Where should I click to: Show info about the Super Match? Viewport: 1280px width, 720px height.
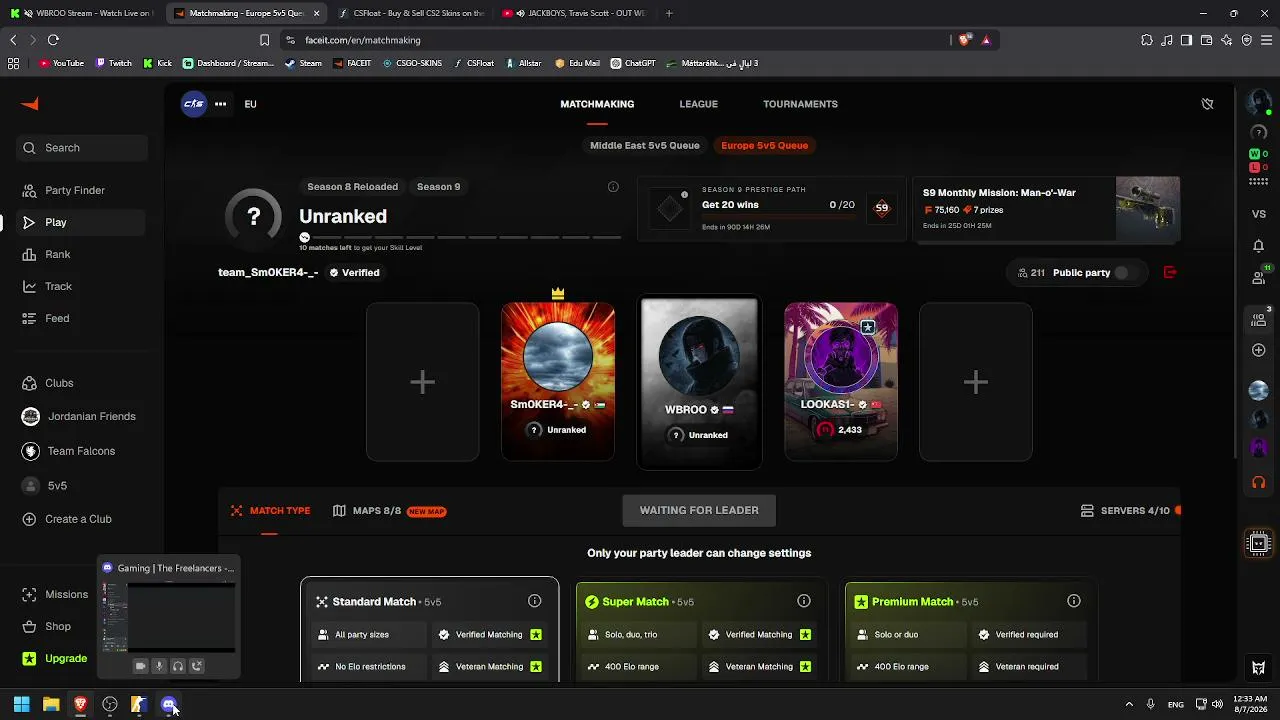tap(804, 601)
